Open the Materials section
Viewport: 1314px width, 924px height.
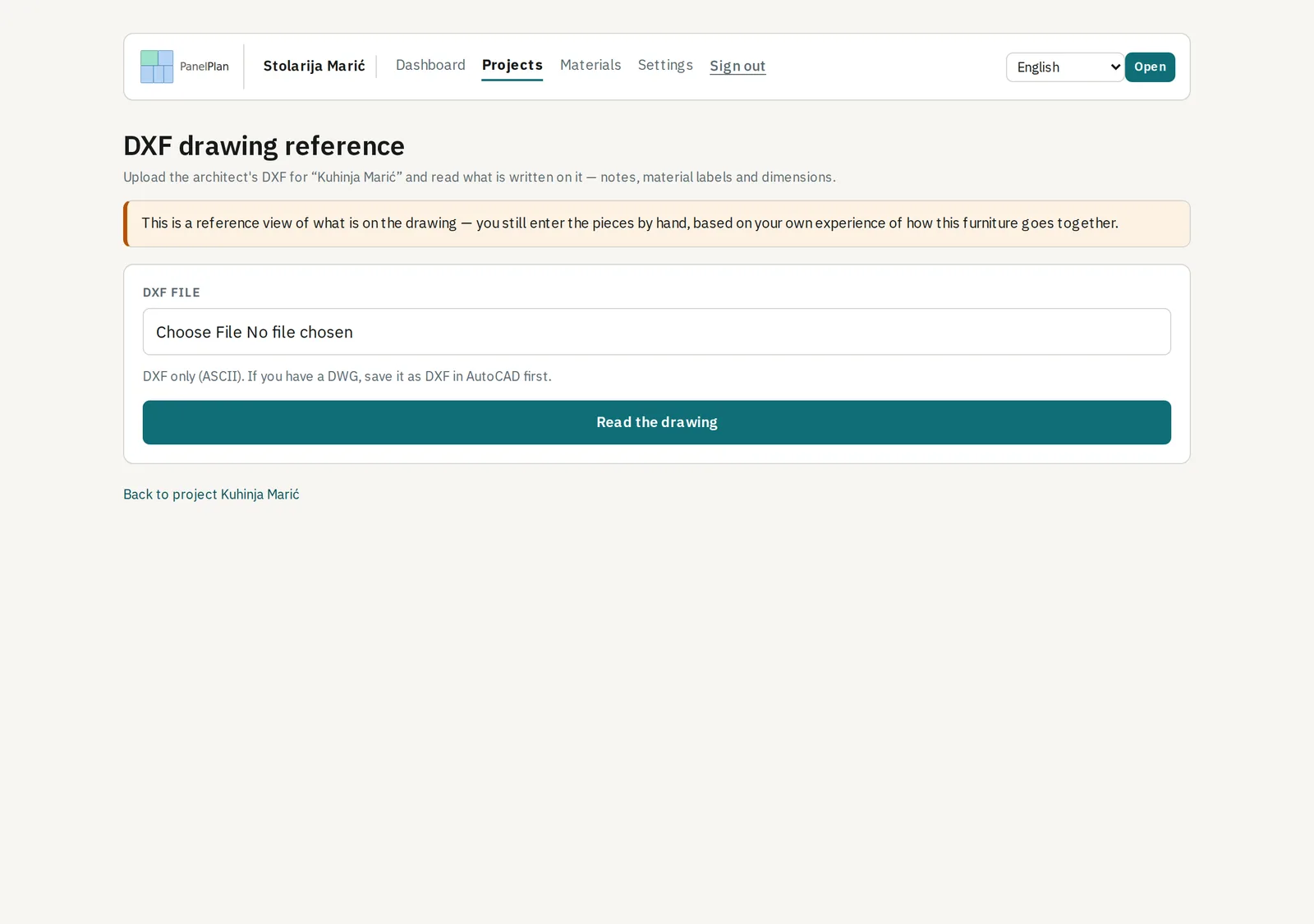tap(590, 65)
